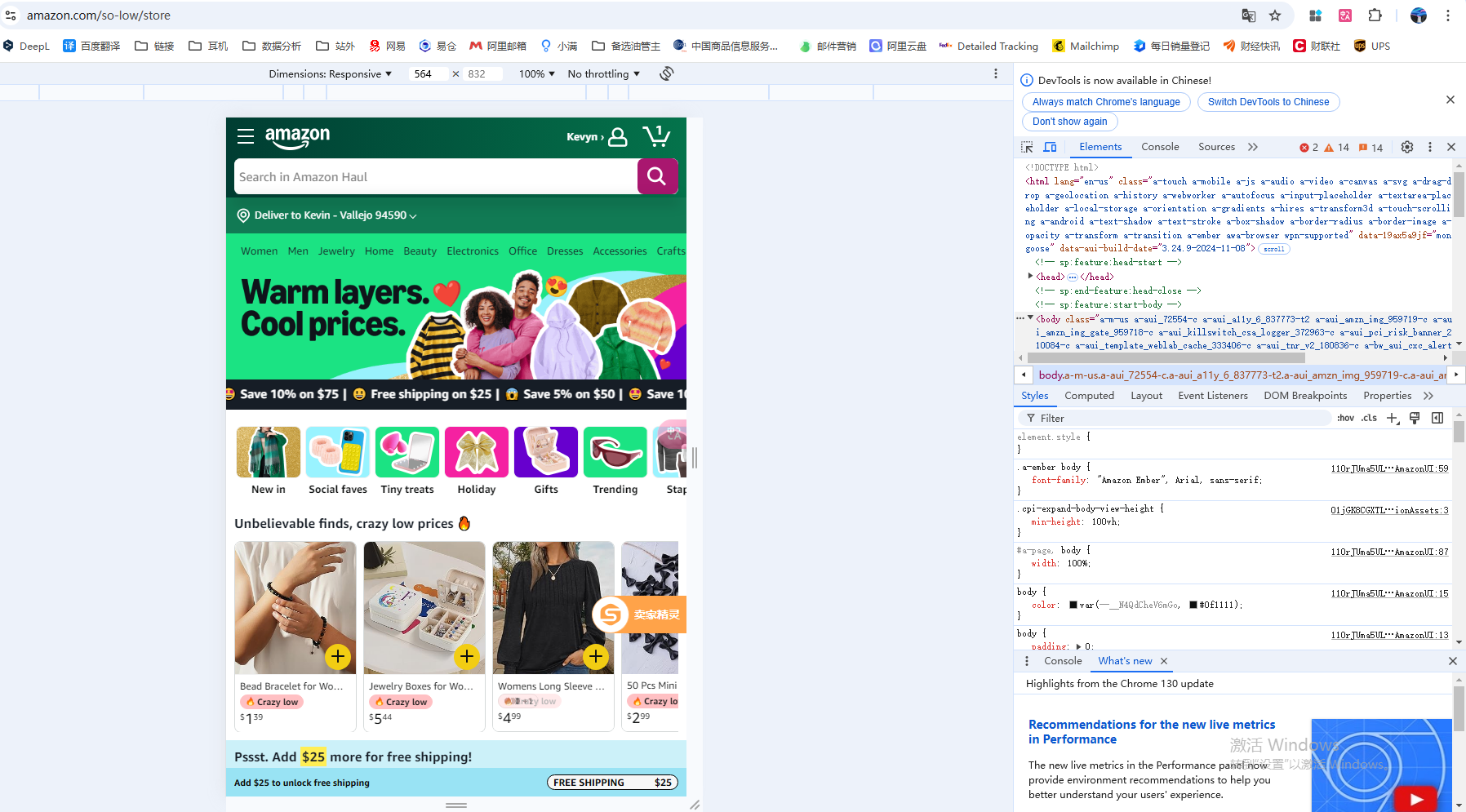Open the No throttling dropdown
The height and width of the screenshot is (812, 1466).
click(604, 73)
